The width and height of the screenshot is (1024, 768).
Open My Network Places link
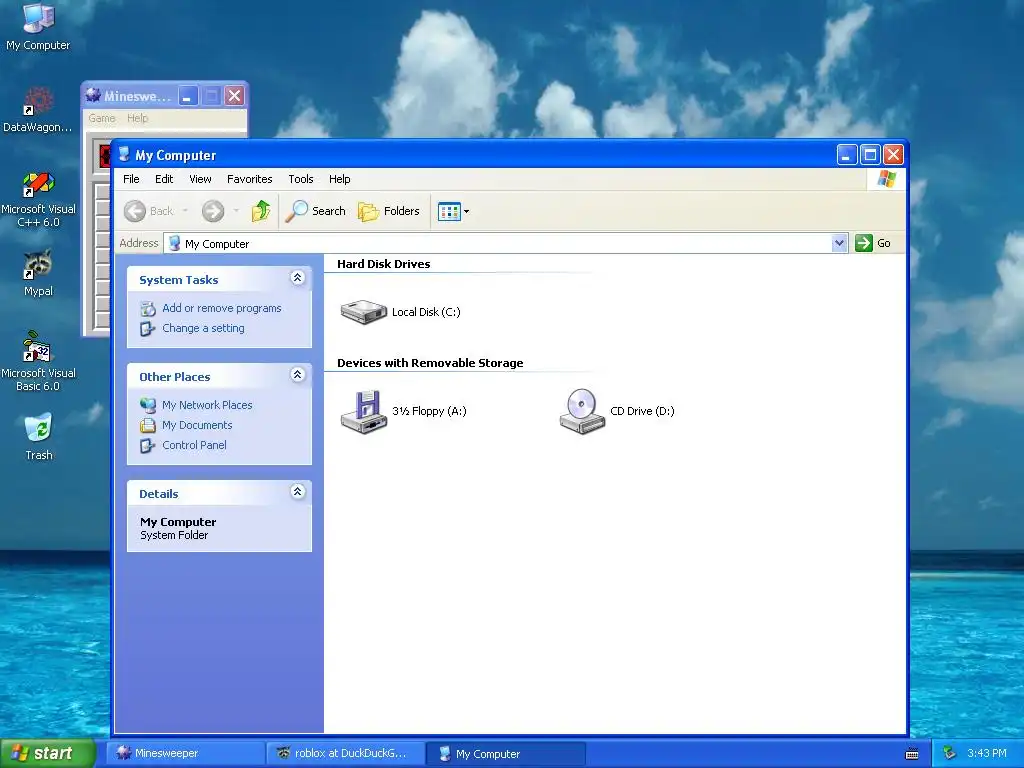(x=207, y=405)
